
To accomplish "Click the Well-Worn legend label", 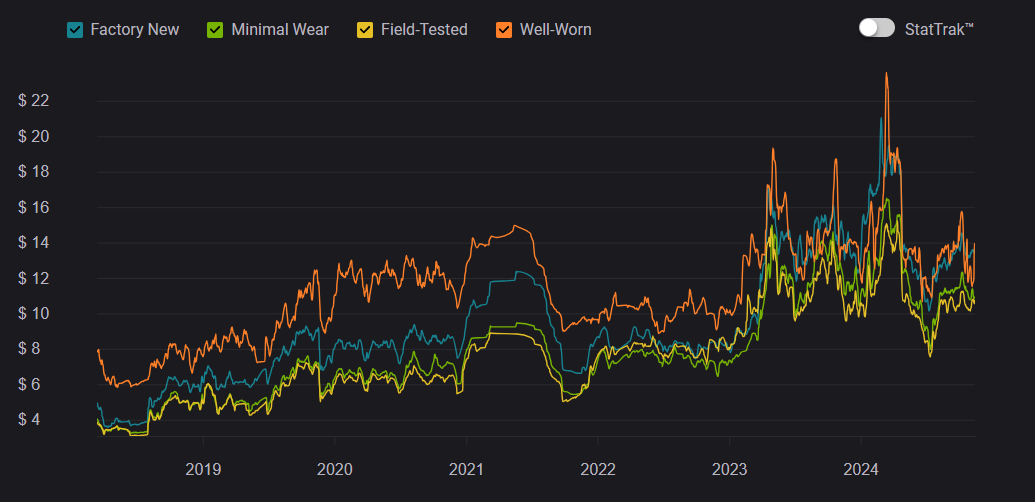I will click(555, 29).
